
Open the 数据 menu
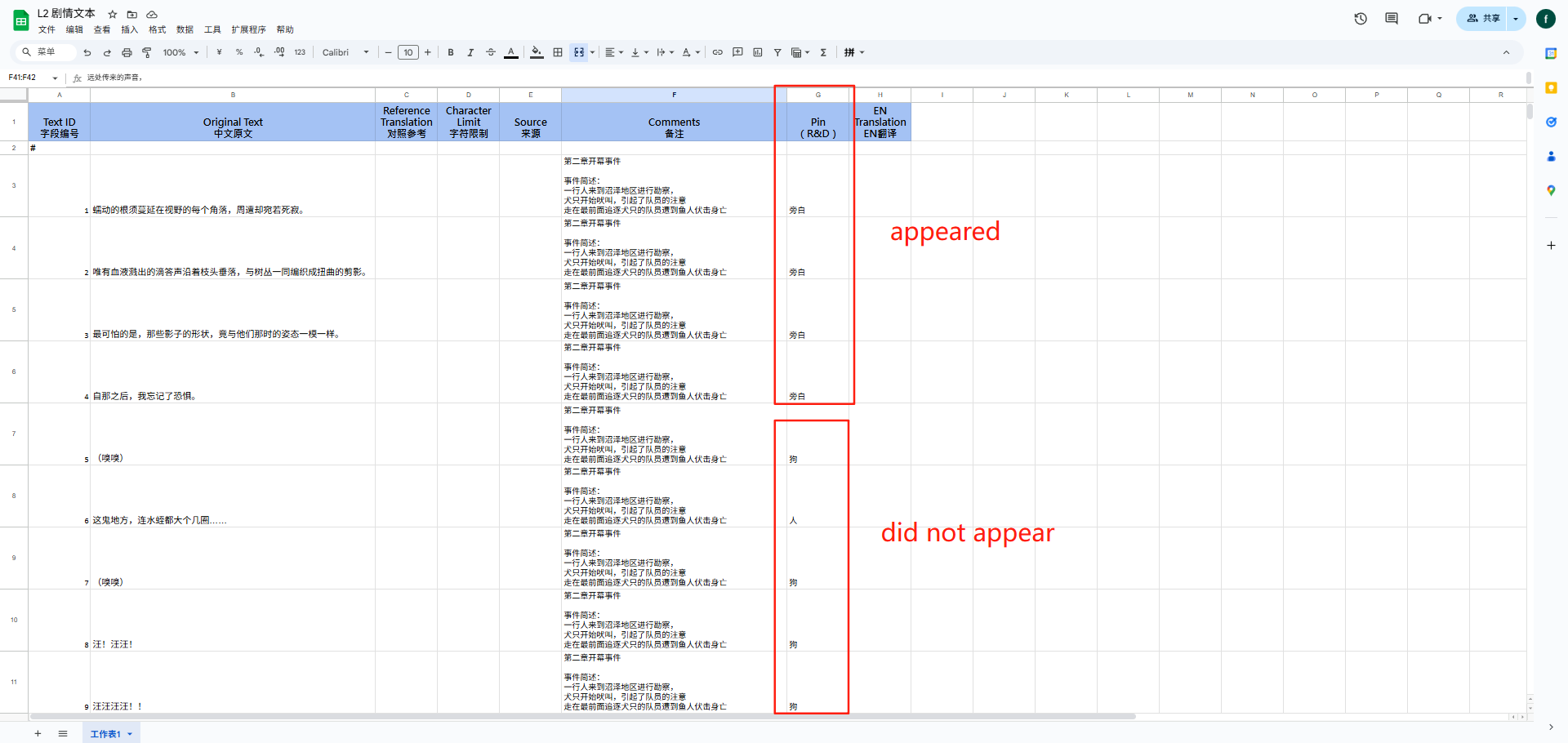(x=185, y=29)
